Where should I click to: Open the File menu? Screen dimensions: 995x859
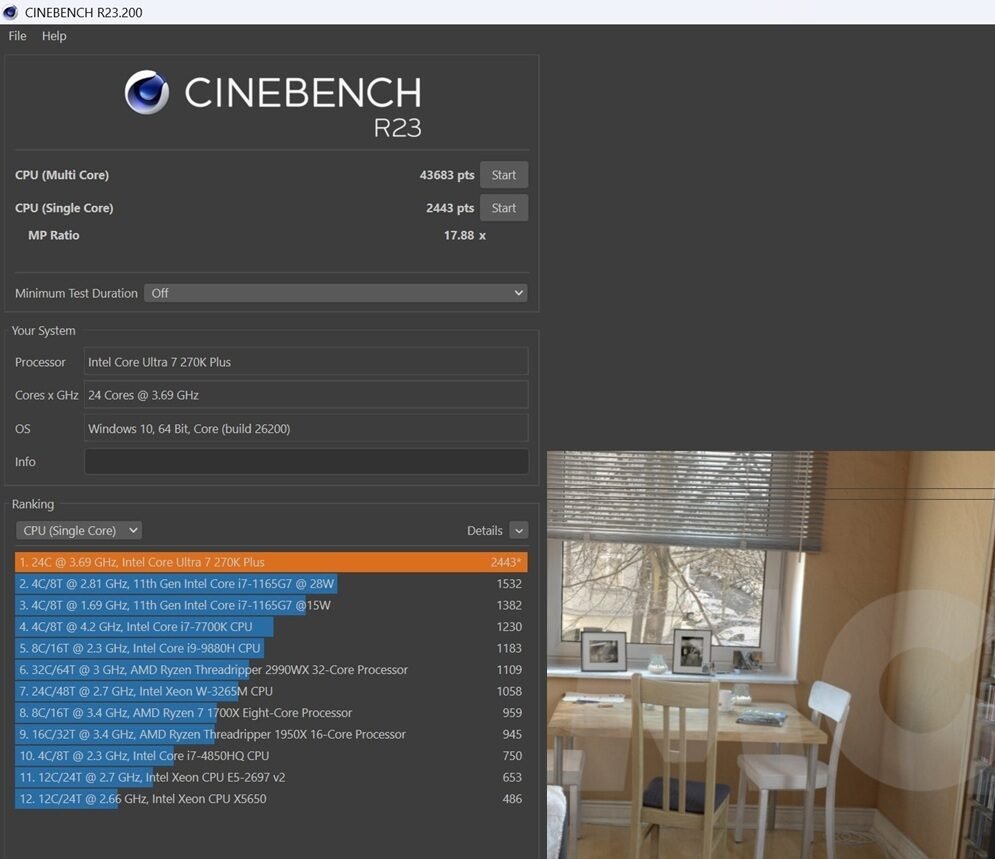[x=16, y=36]
